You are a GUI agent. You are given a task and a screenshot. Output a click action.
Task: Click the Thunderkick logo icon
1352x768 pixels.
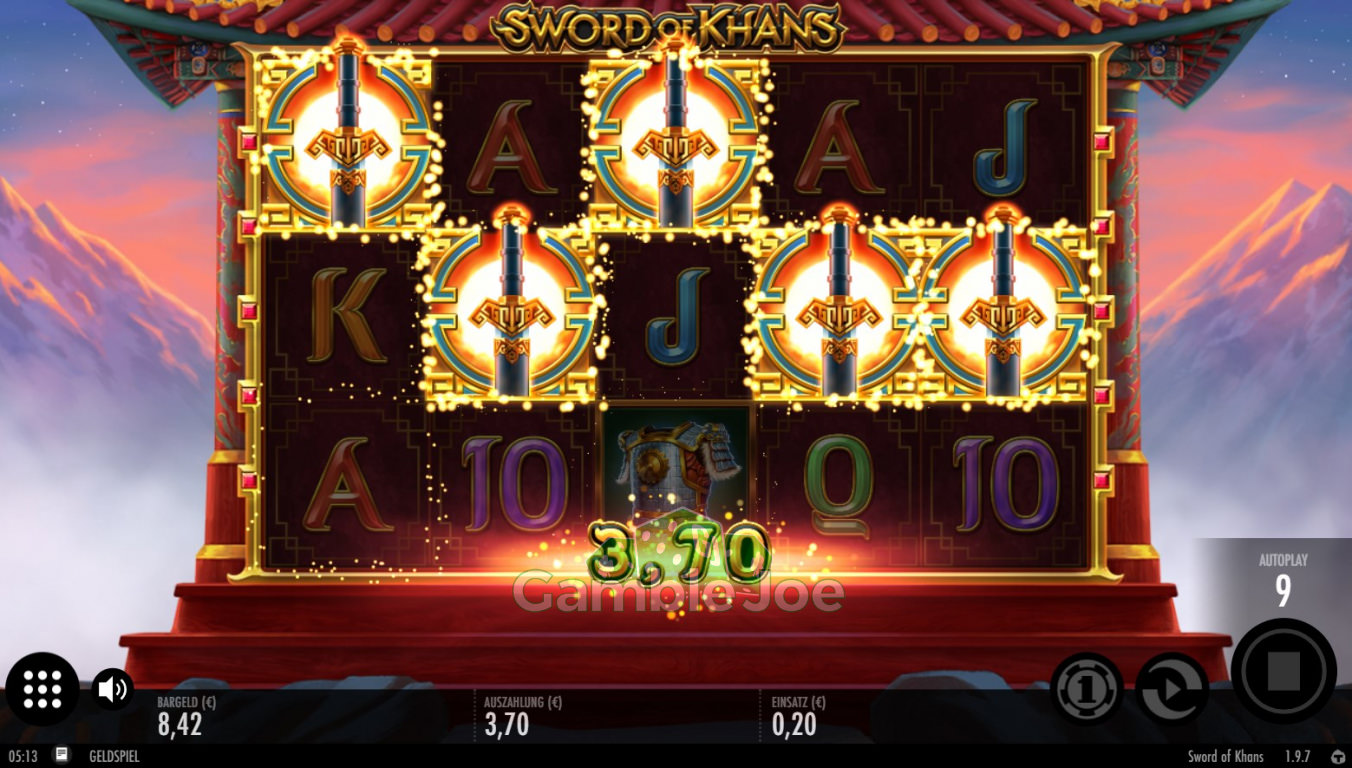1338,756
